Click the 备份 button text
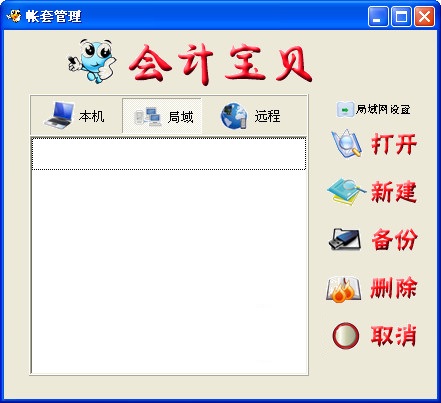Image resolution: width=441 pixels, height=403 pixels. (x=394, y=239)
